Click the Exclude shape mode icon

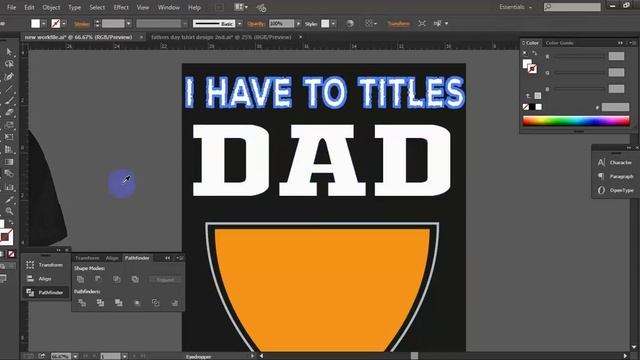coord(135,279)
